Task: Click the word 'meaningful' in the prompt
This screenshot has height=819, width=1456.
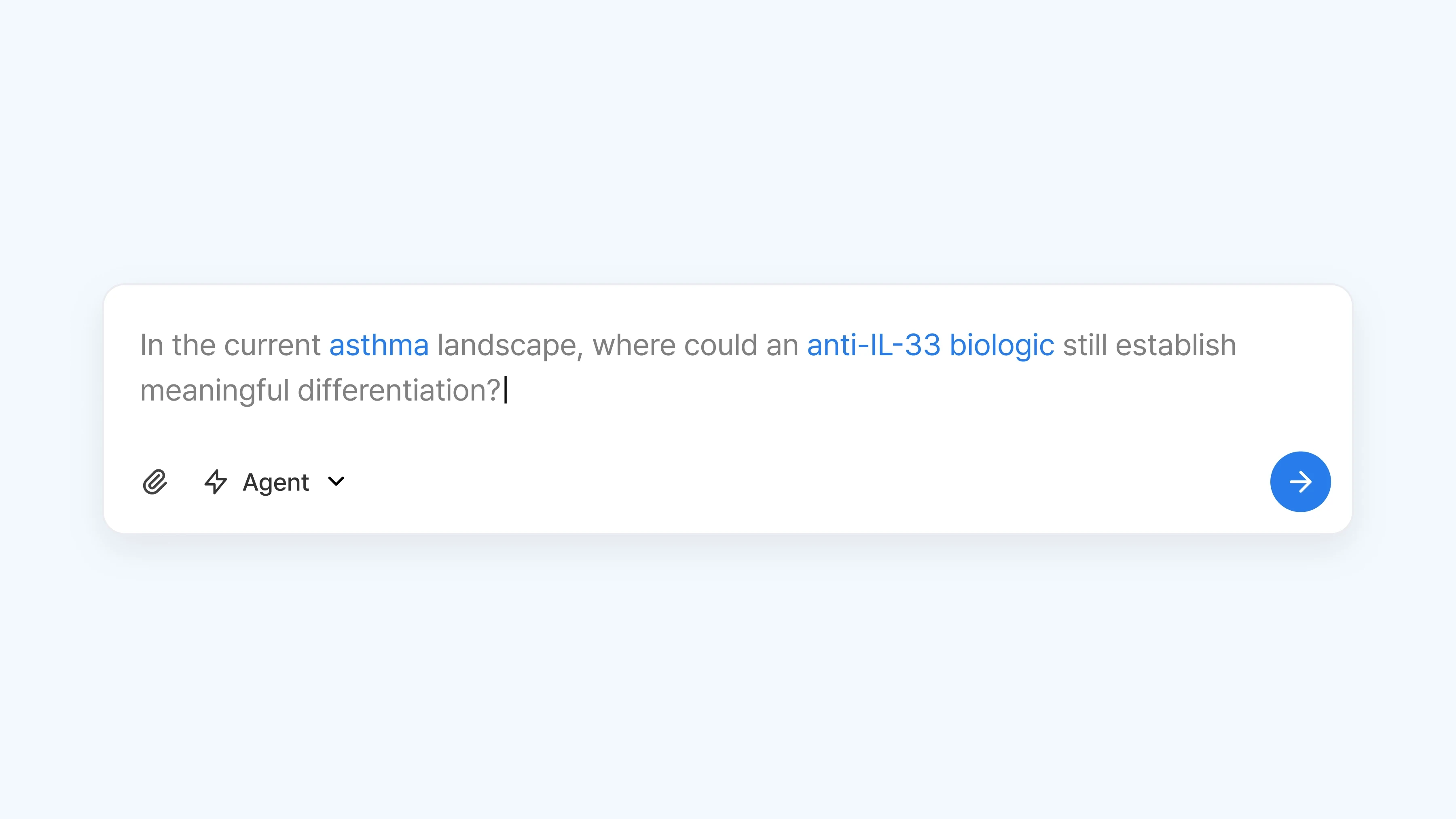Action: tap(215, 391)
